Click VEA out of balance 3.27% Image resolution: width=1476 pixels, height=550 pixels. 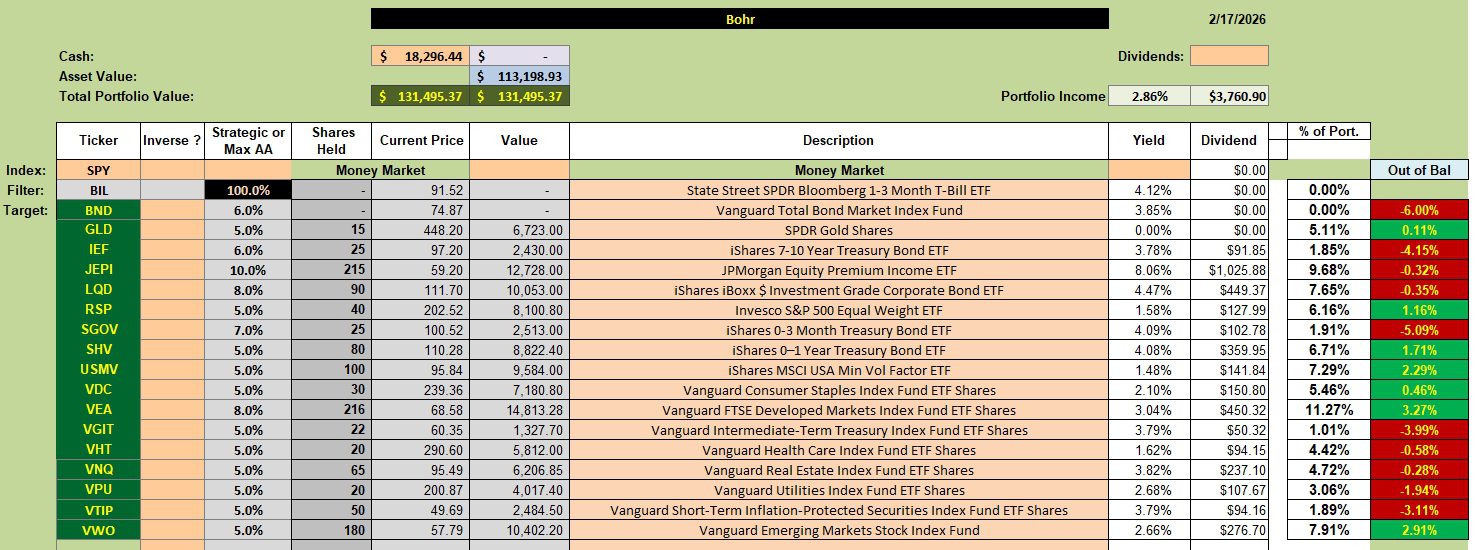pyautogui.click(x=1420, y=410)
